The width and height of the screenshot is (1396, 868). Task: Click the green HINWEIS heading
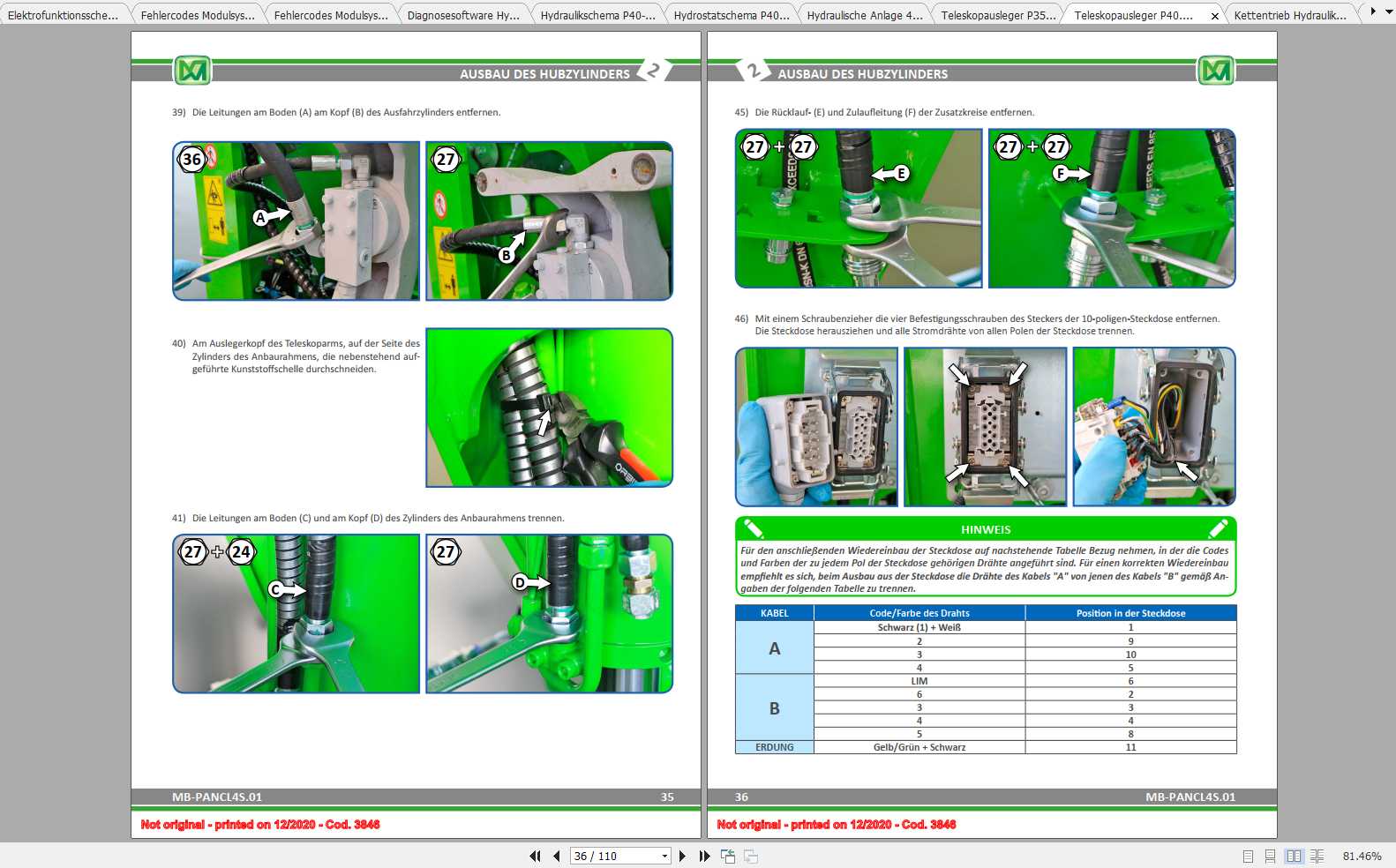(x=986, y=529)
